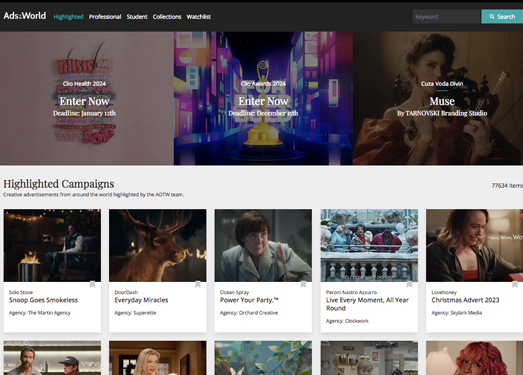Open the Peroni Nastro Azzurro thumbnail
This screenshot has height=375, width=523.
[369, 245]
